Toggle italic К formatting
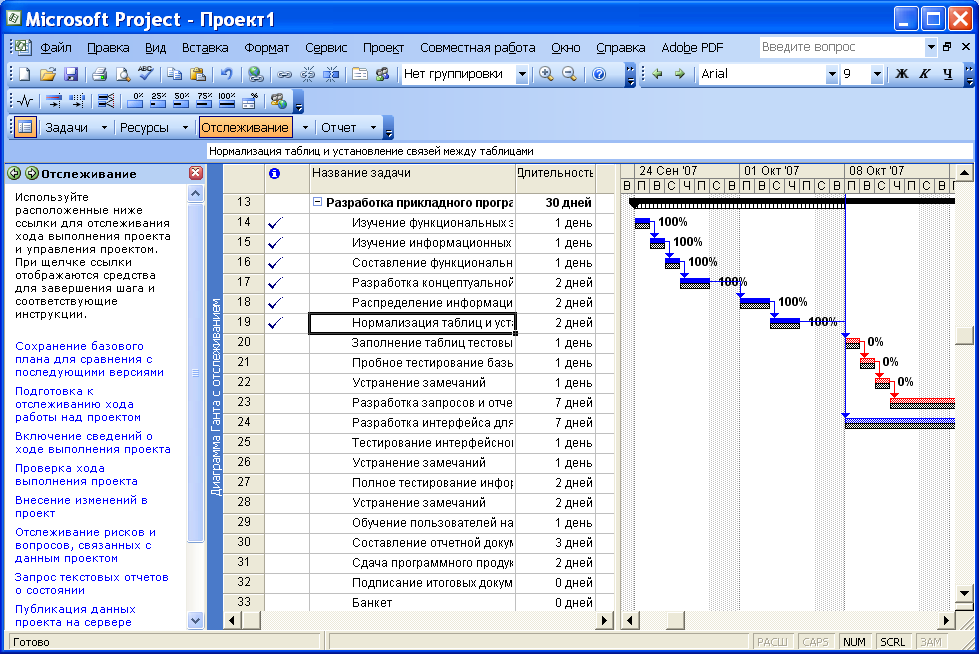 (924, 74)
